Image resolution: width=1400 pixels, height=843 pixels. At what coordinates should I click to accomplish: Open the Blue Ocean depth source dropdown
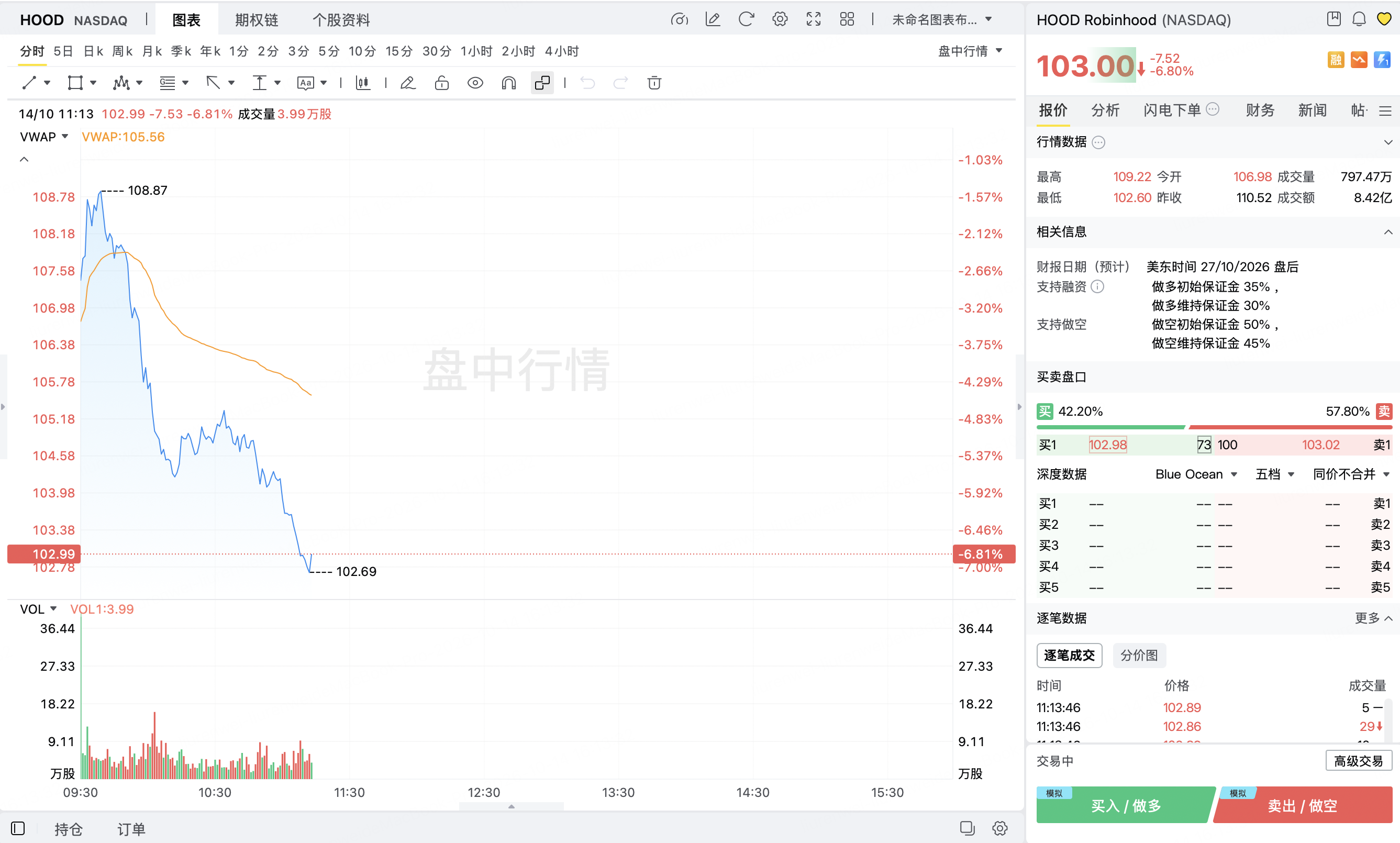(1196, 474)
